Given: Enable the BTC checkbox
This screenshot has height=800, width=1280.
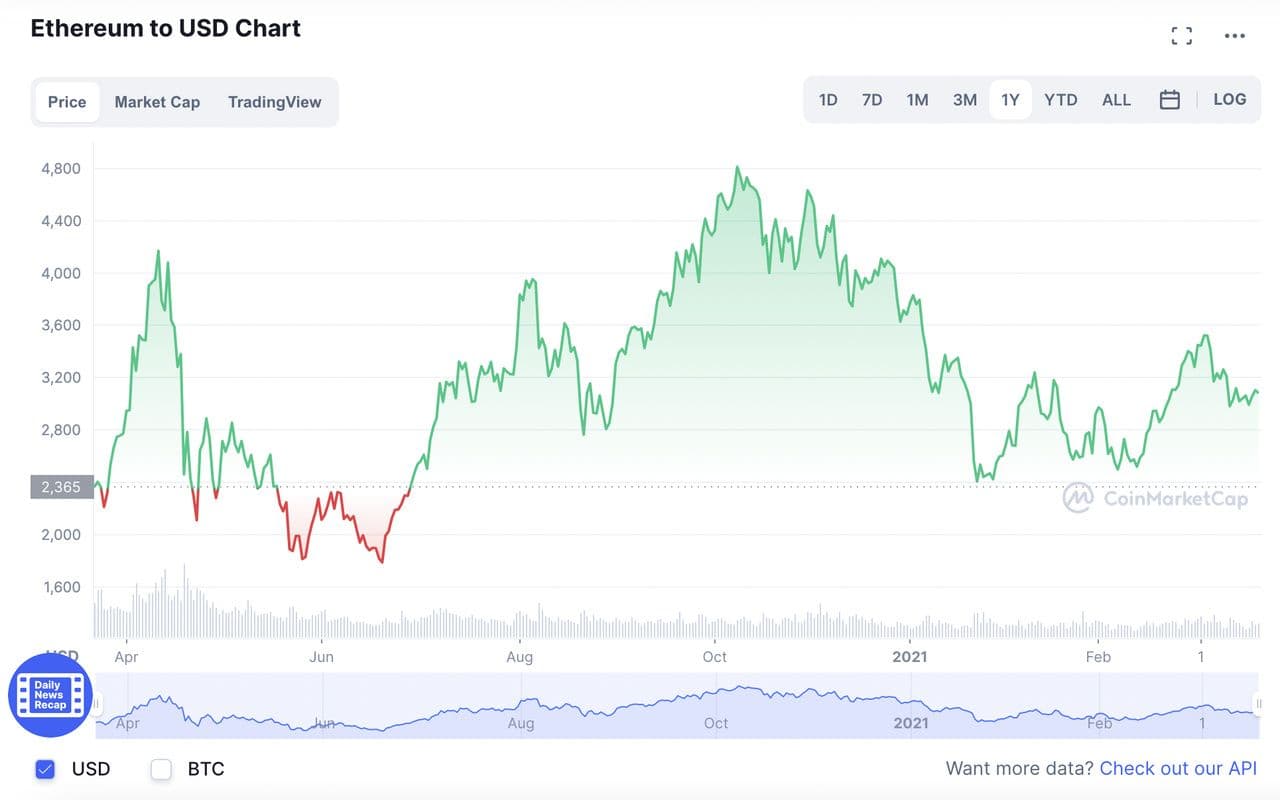Looking at the screenshot, I should pos(161,769).
